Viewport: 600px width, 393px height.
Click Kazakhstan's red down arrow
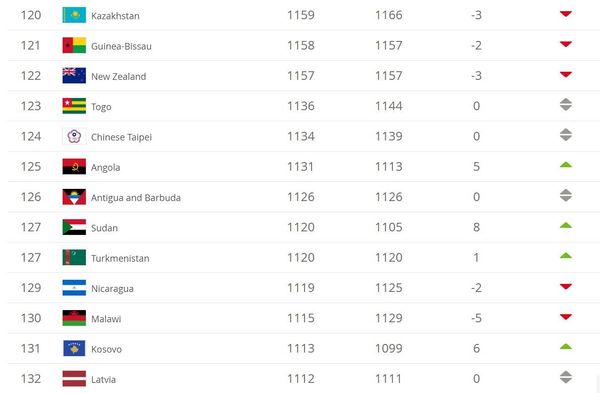coord(566,14)
